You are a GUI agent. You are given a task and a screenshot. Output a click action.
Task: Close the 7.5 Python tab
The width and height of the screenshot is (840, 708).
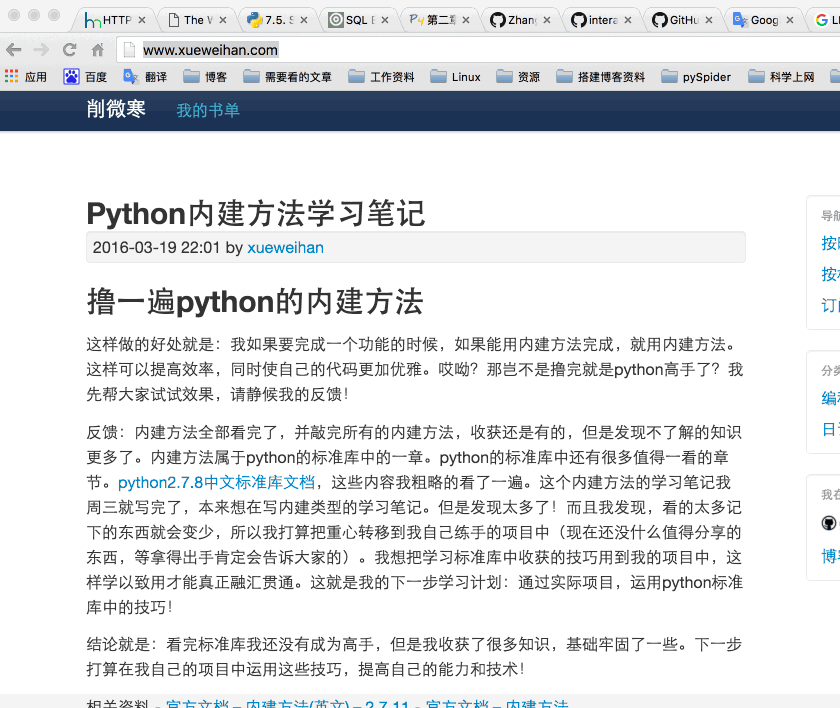click(x=304, y=20)
